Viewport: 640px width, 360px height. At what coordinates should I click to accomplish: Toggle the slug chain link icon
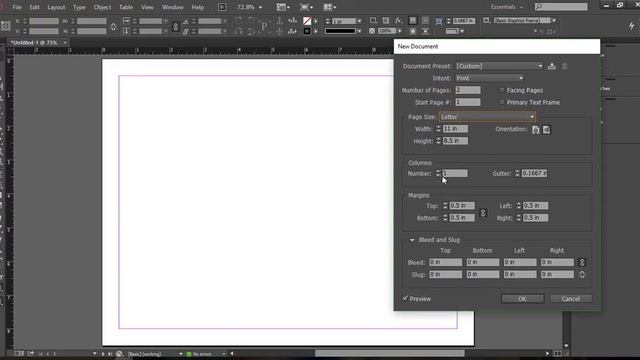pos(582,275)
